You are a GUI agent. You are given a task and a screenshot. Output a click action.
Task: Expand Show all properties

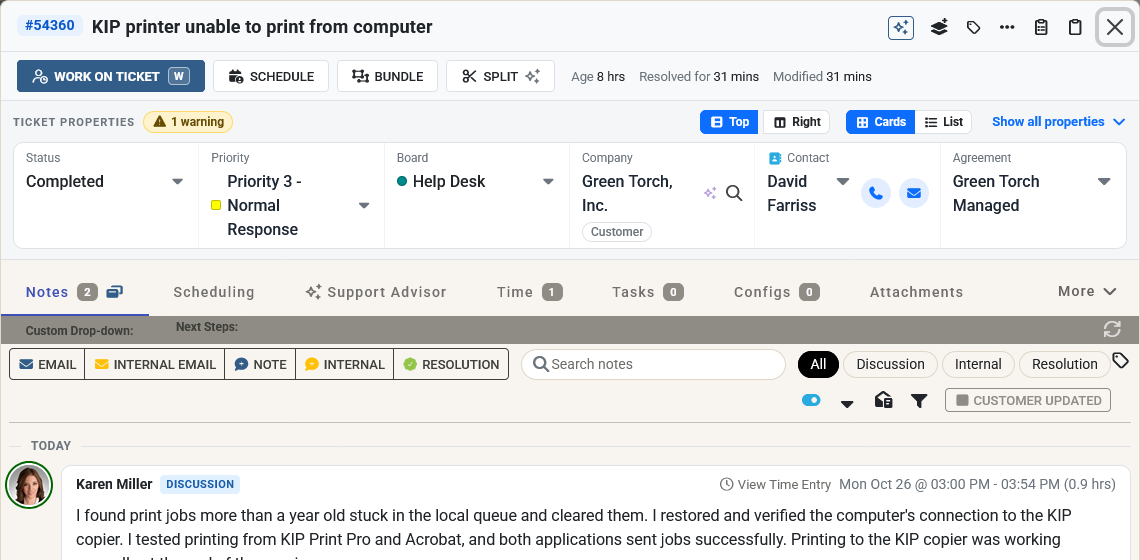[x=1059, y=121]
